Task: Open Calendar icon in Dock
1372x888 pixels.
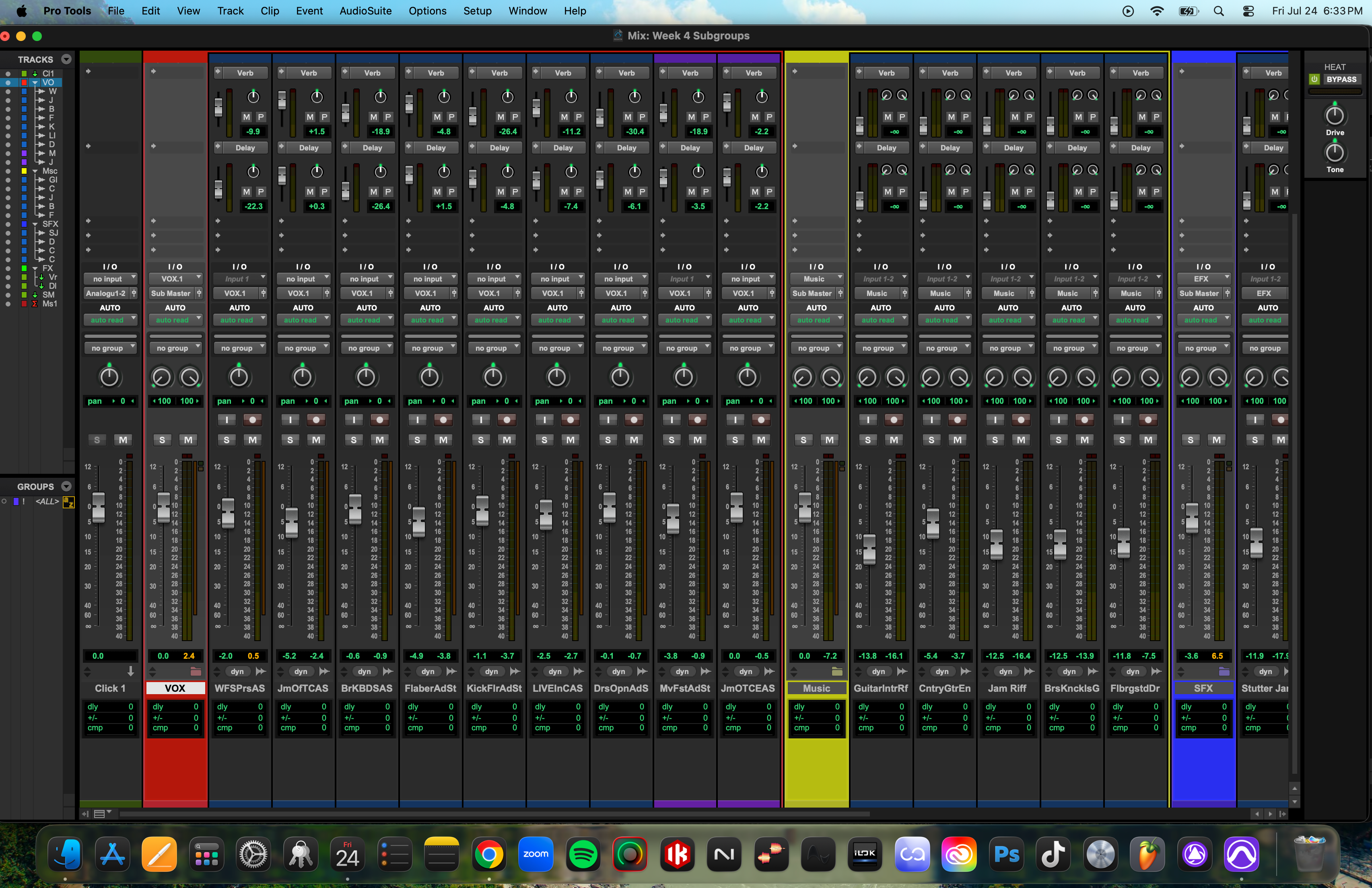Action: [348, 854]
